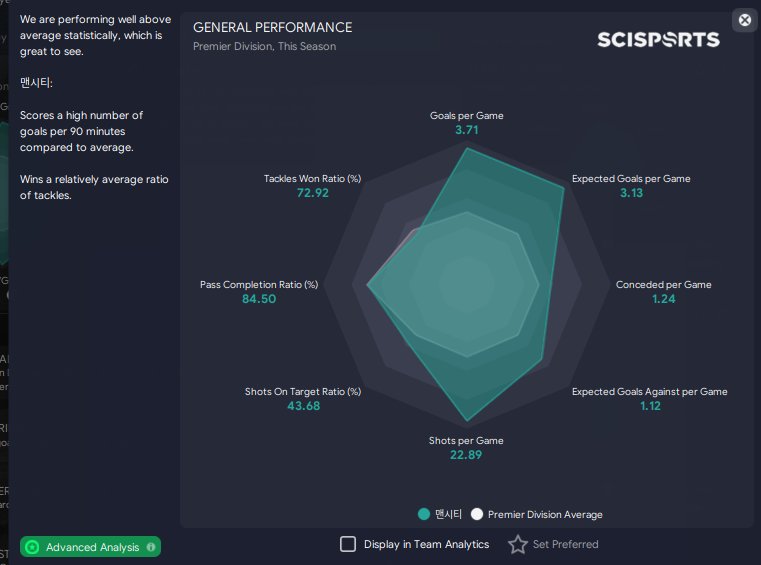Close the General Performance dialog

pos(744,19)
